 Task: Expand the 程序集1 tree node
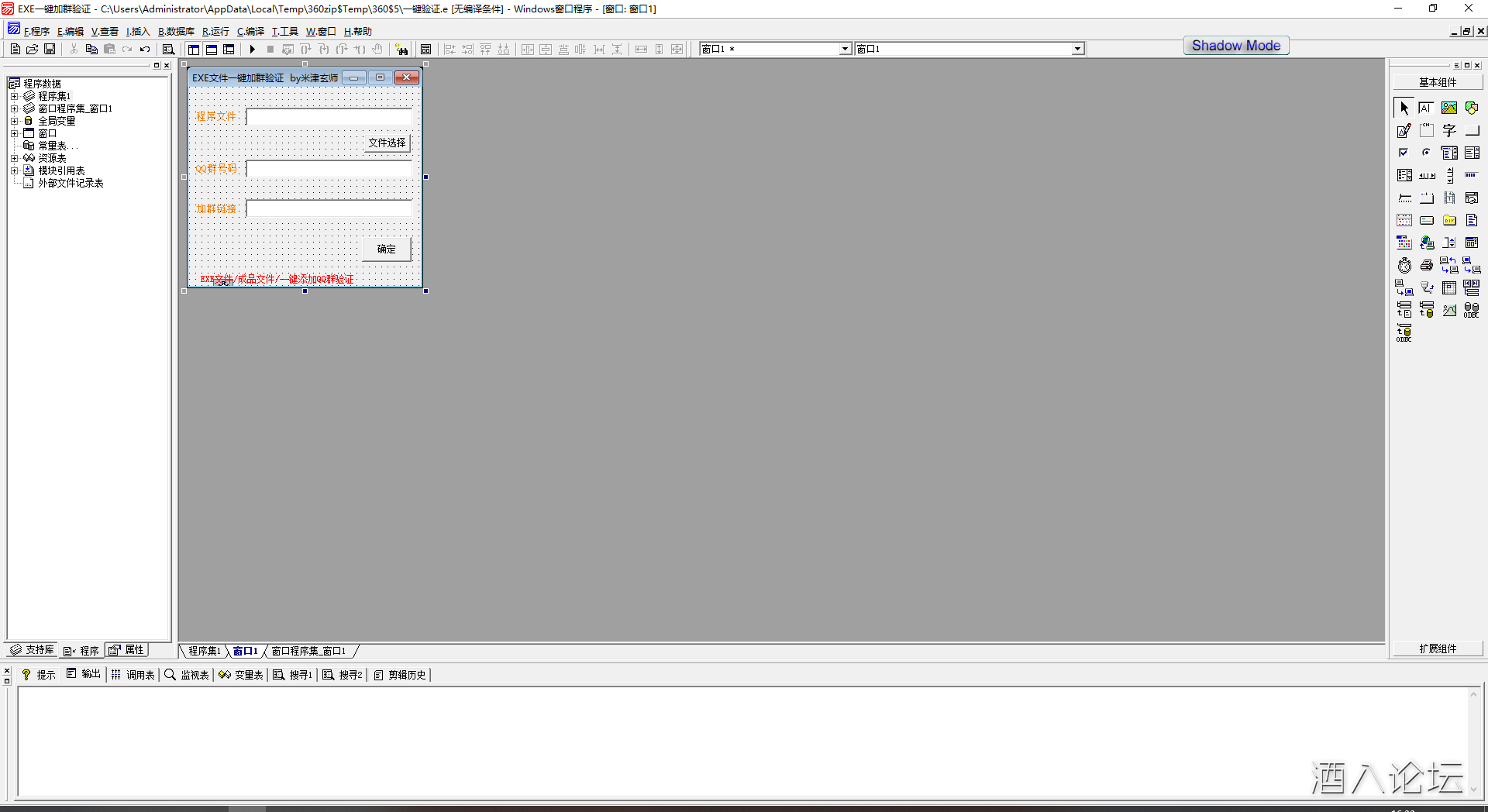click(14, 97)
